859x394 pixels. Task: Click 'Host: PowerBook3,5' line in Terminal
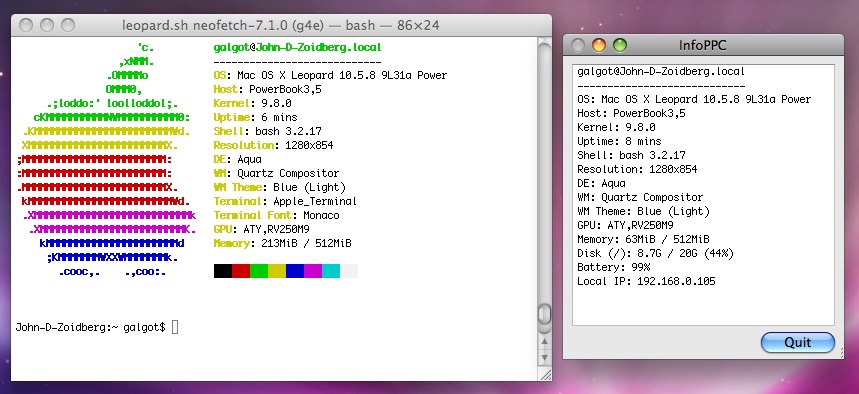pos(267,89)
